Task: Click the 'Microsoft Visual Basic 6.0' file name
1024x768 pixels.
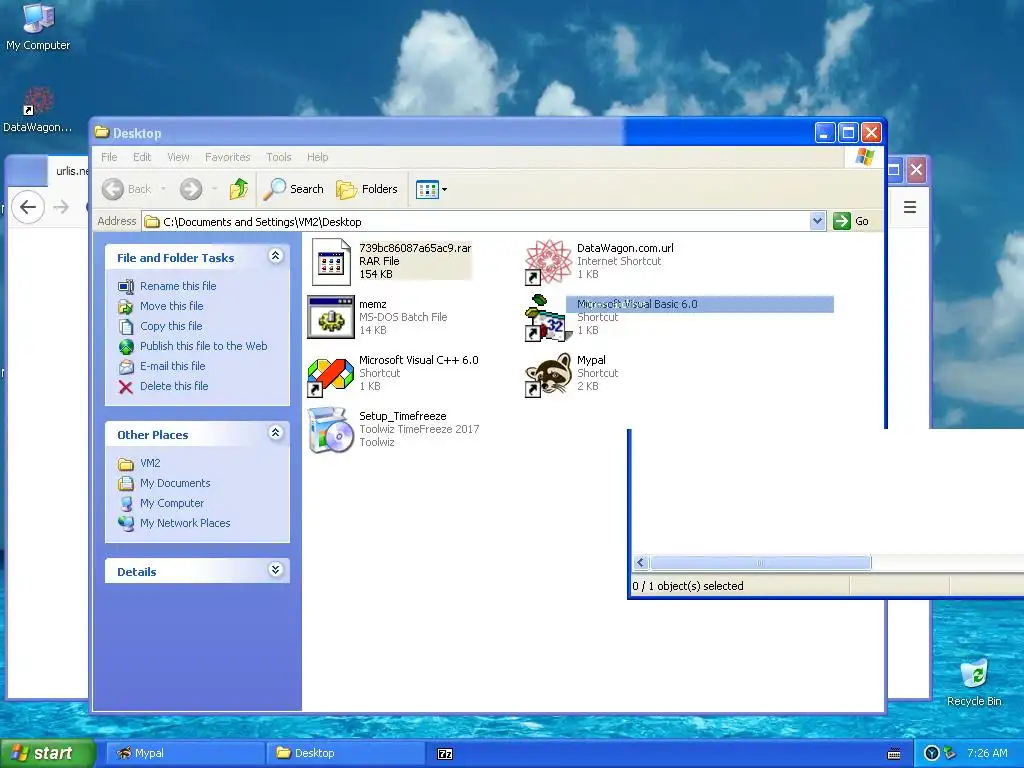Action: click(637, 304)
